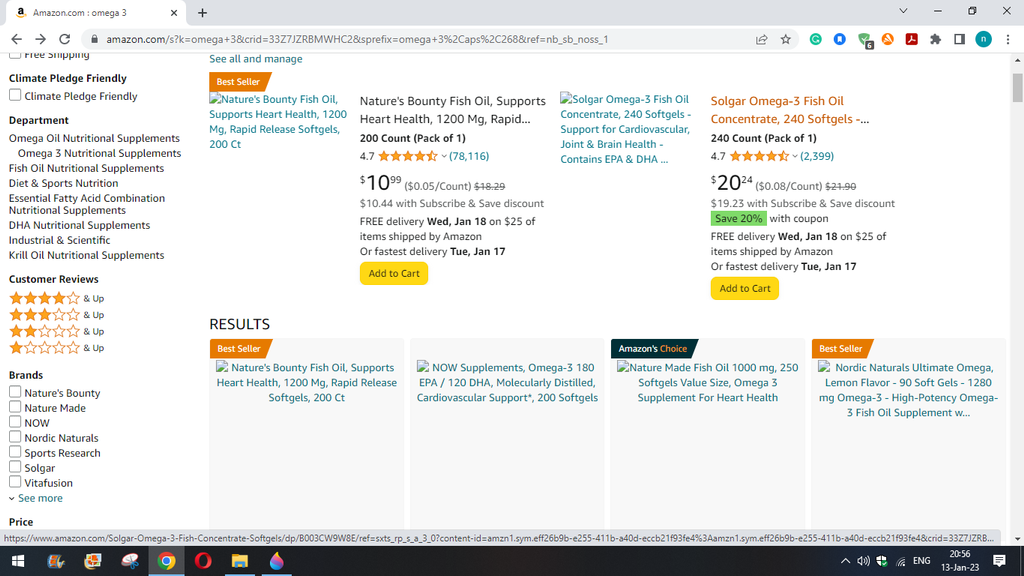
Task: Open rating dropdown beside 2,399 reviews
Action: click(x=795, y=157)
